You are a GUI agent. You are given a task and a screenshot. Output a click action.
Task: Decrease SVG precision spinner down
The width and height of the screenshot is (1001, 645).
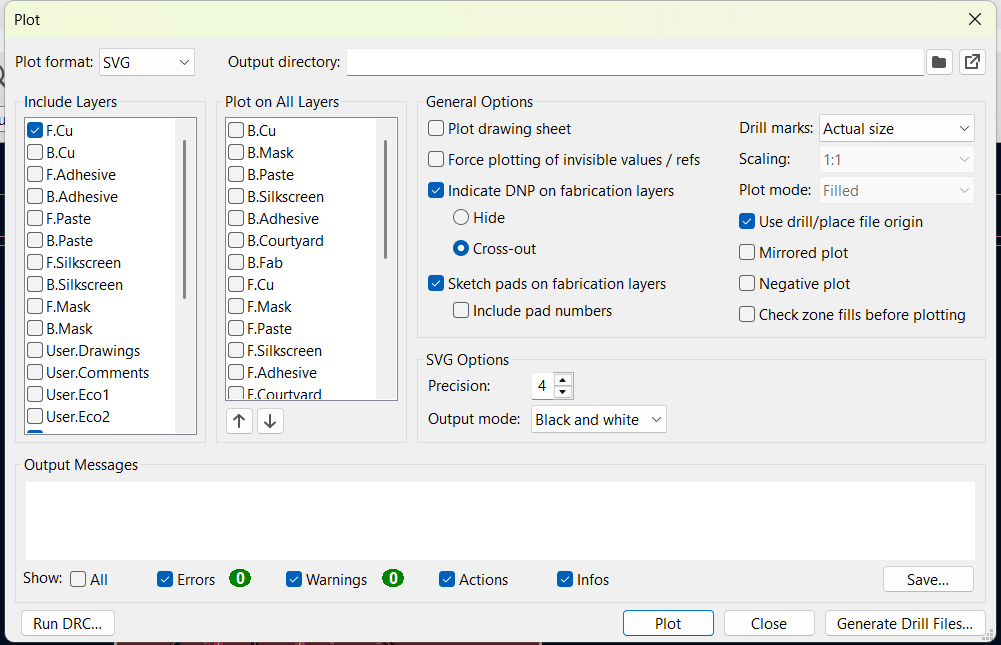click(x=562, y=391)
